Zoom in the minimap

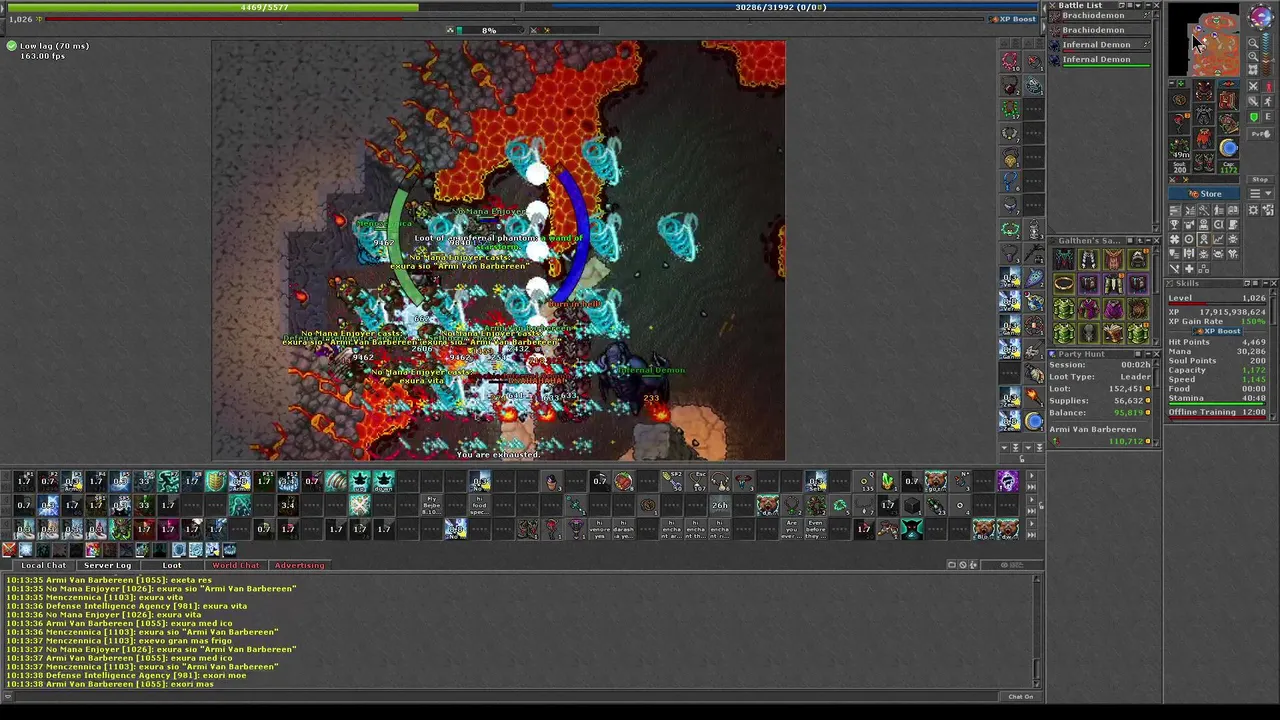1253,56
